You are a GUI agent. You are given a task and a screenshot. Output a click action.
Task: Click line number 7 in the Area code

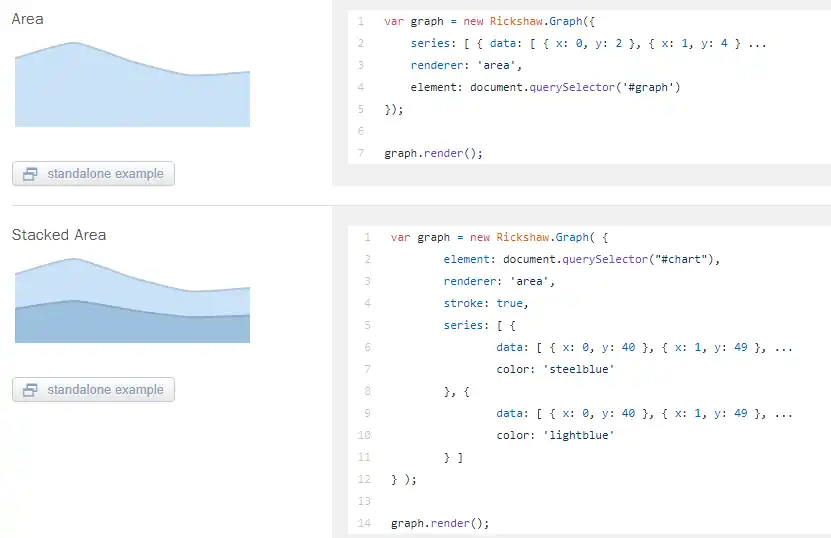tap(360, 154)
